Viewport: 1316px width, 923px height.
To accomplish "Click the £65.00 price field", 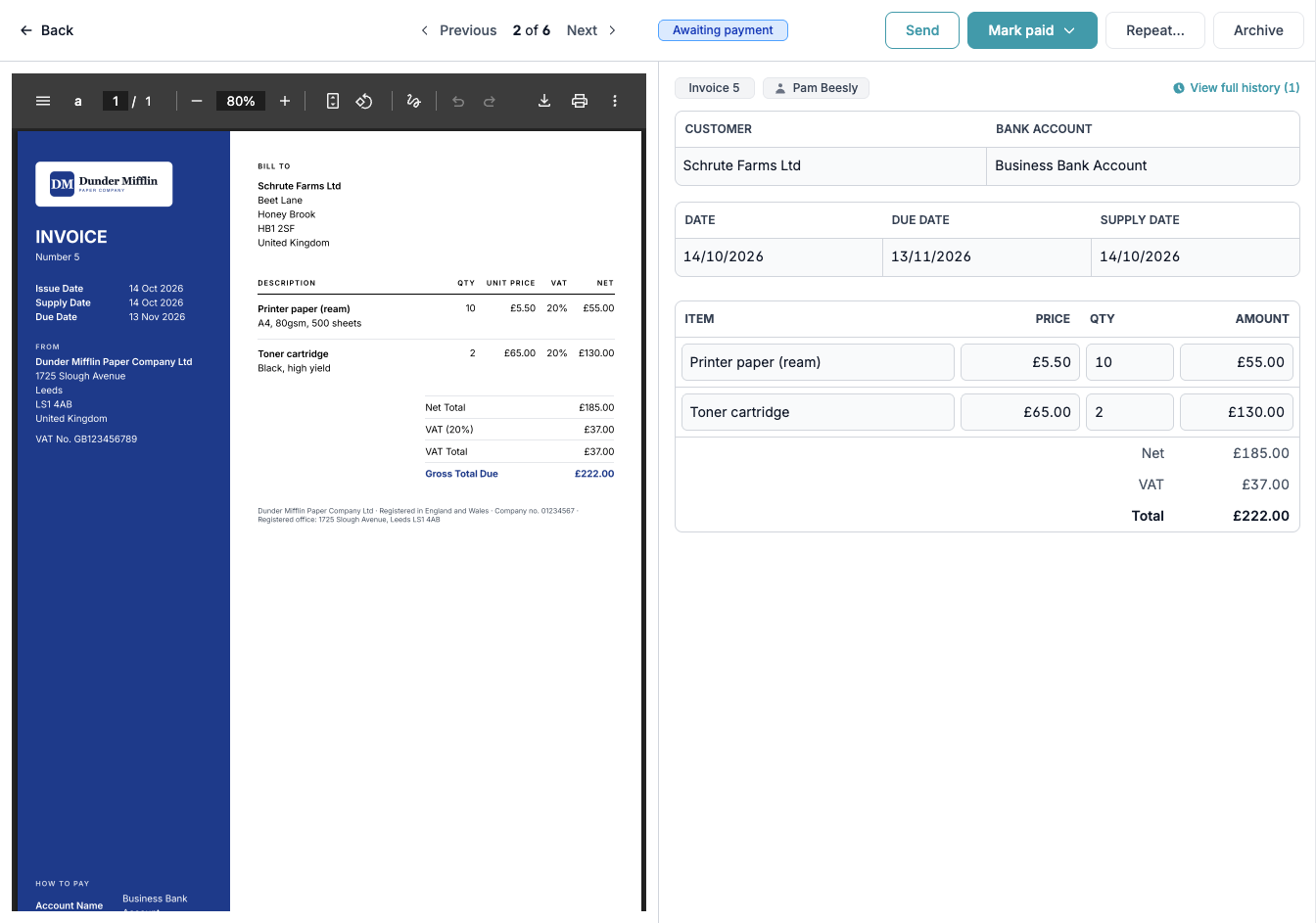I will [x=1020, y=412].
